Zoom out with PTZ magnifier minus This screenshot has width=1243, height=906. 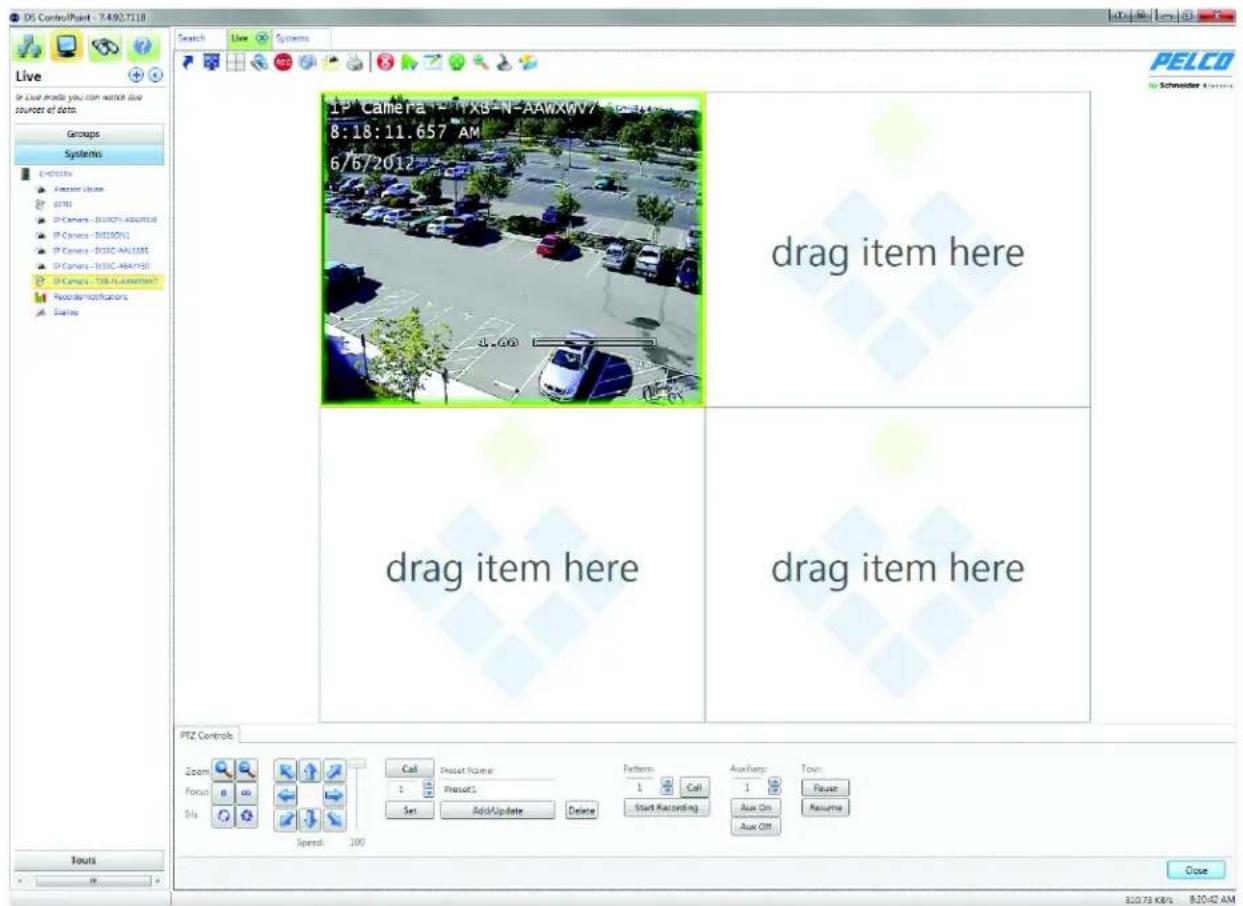click(246, 771)
